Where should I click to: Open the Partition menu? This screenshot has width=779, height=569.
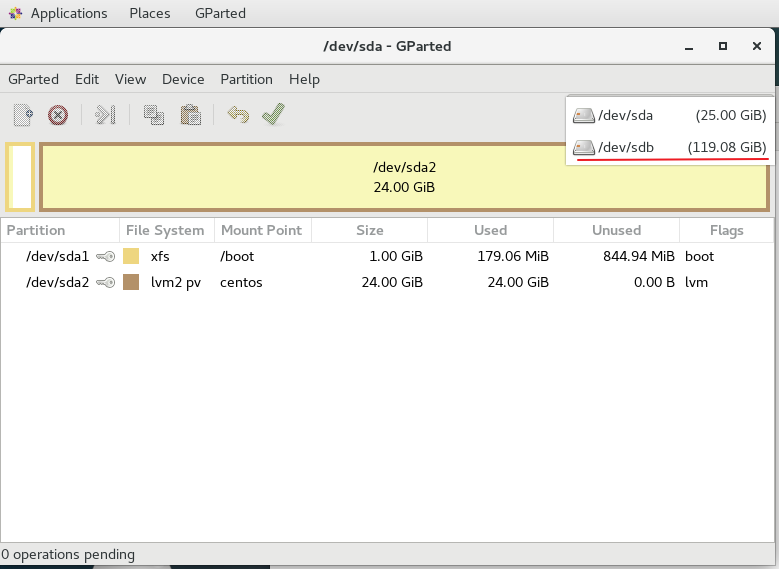[246, 79]
